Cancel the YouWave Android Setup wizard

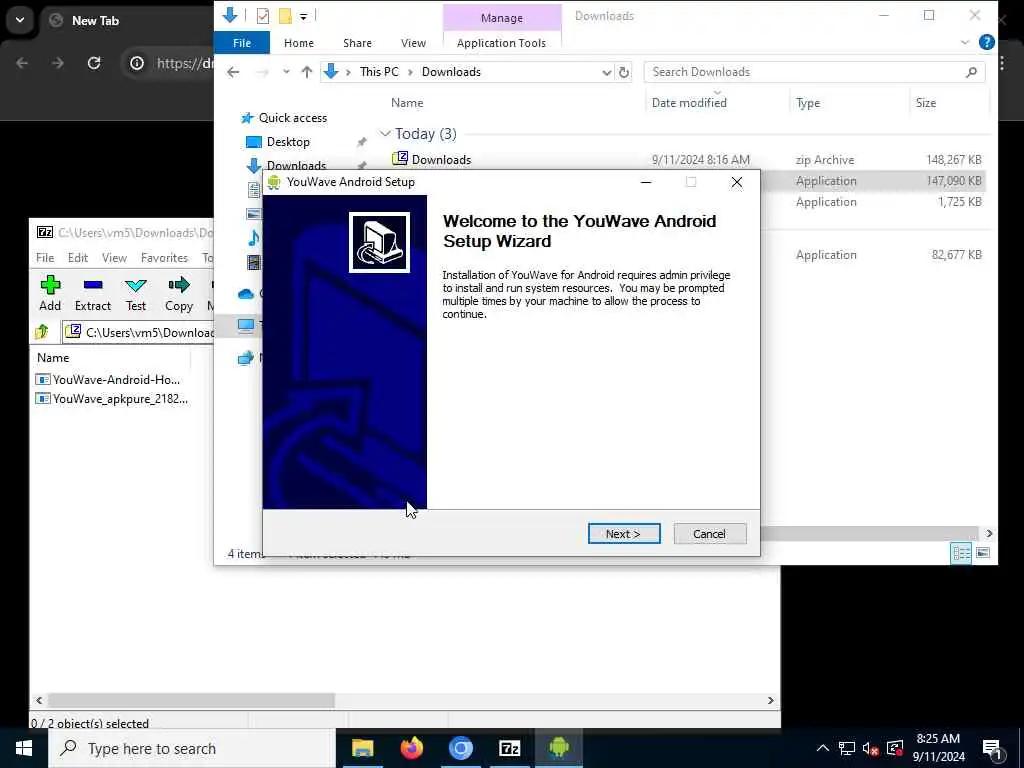coord(709,534)
